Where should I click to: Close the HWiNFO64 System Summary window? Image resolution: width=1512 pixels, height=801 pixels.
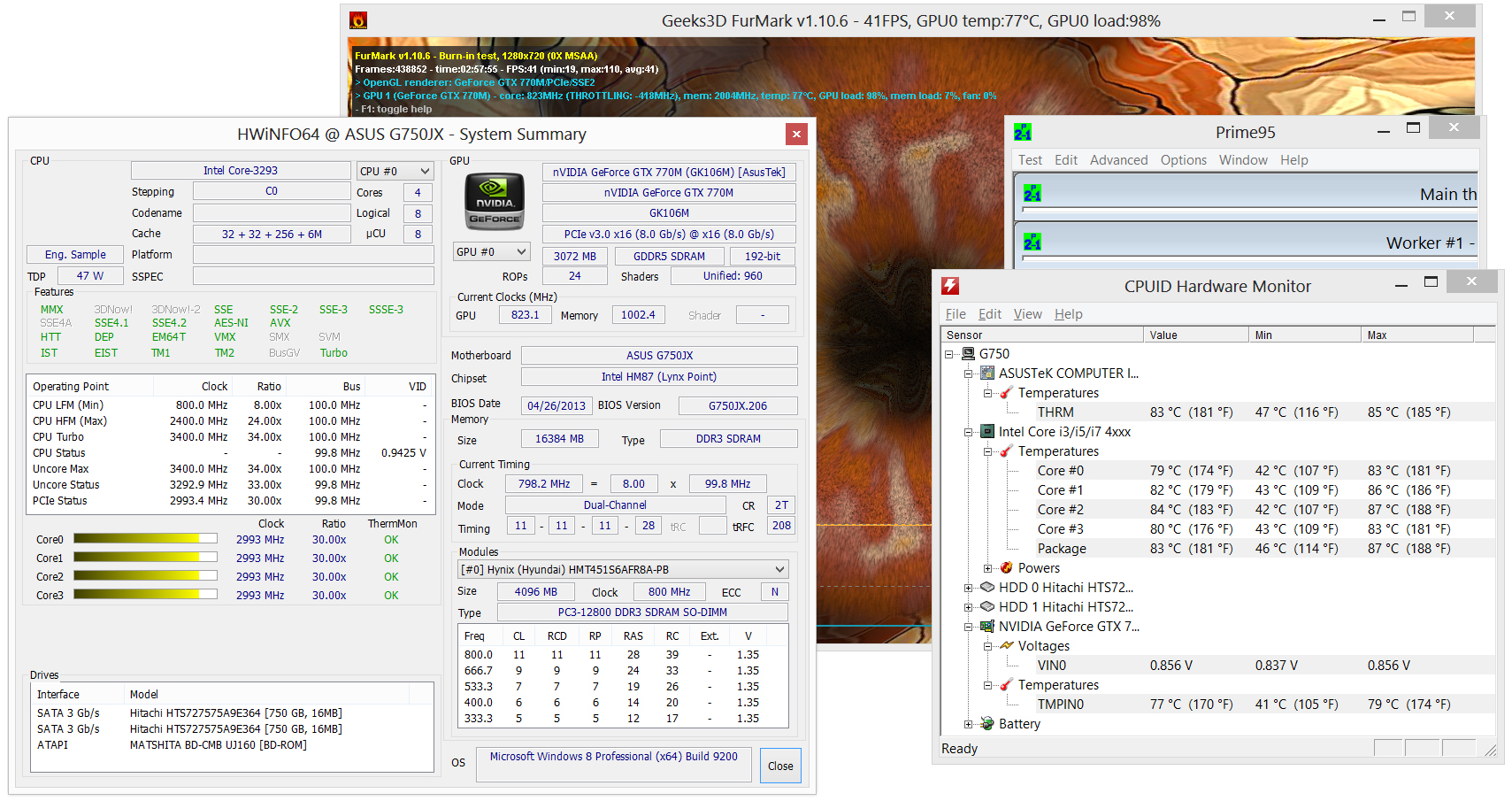[x=796, y=134]
